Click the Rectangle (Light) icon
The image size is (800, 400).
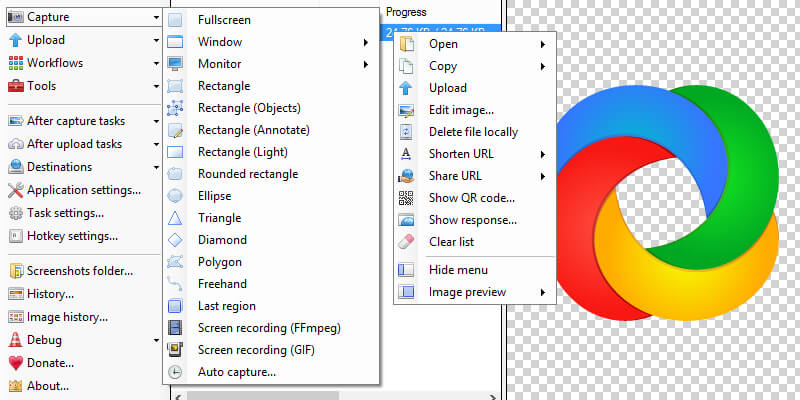pyautogui.click(x=175, y=152)
